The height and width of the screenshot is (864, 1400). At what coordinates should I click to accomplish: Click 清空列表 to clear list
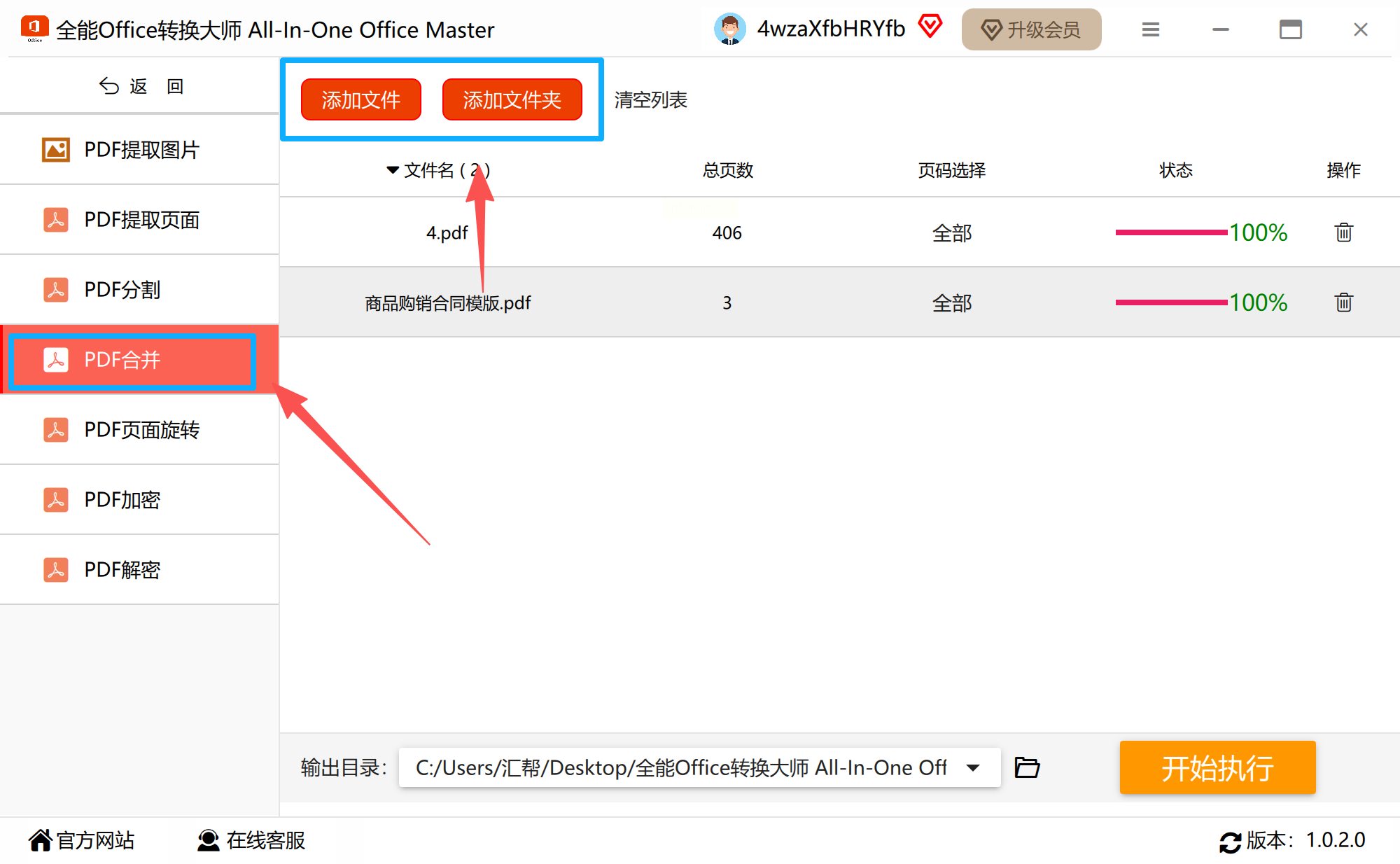click(x=650, y=100)
